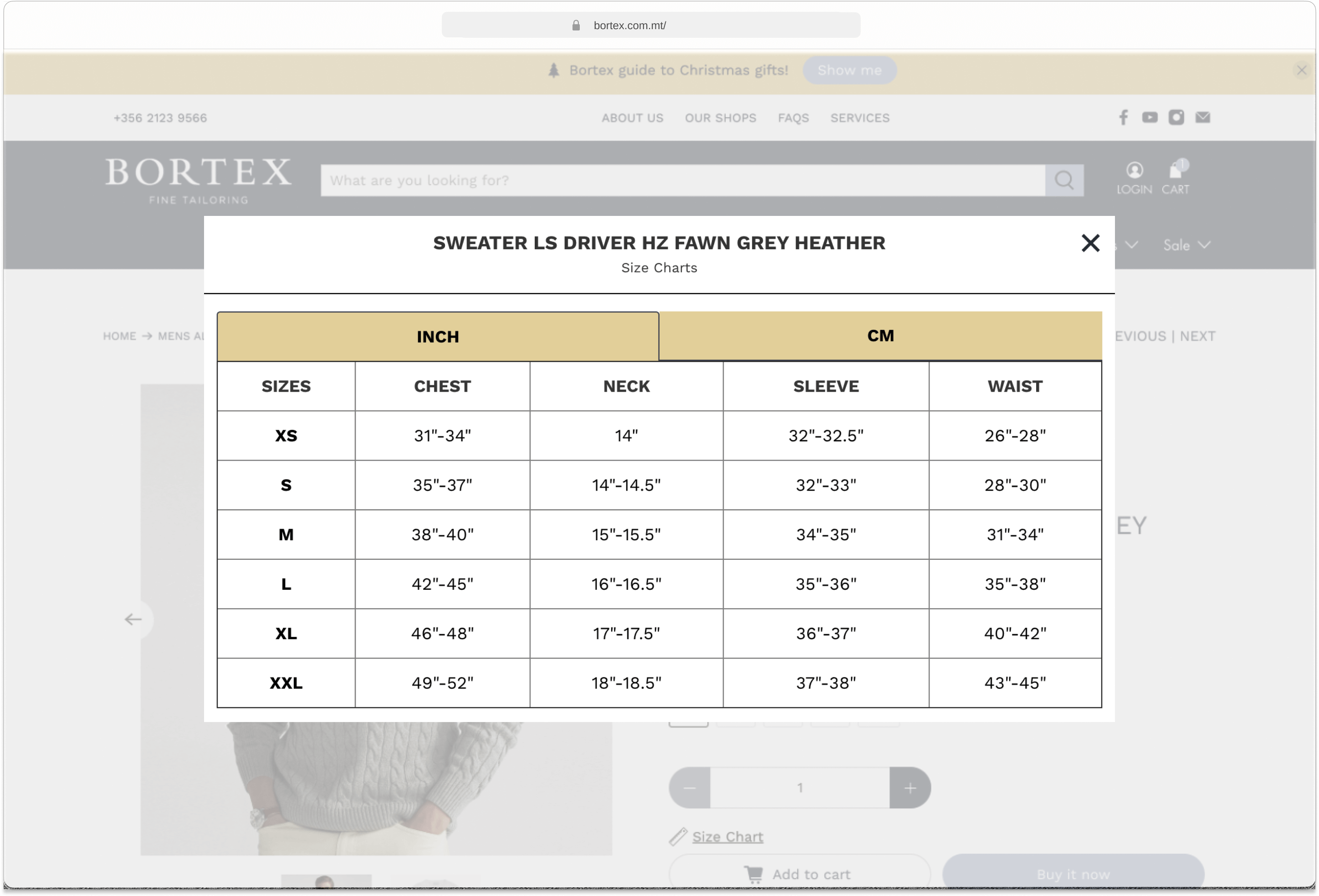Open the ABOUT US menu item
This screenshot has height=896, width=1319.
click(x=632, y=118)
